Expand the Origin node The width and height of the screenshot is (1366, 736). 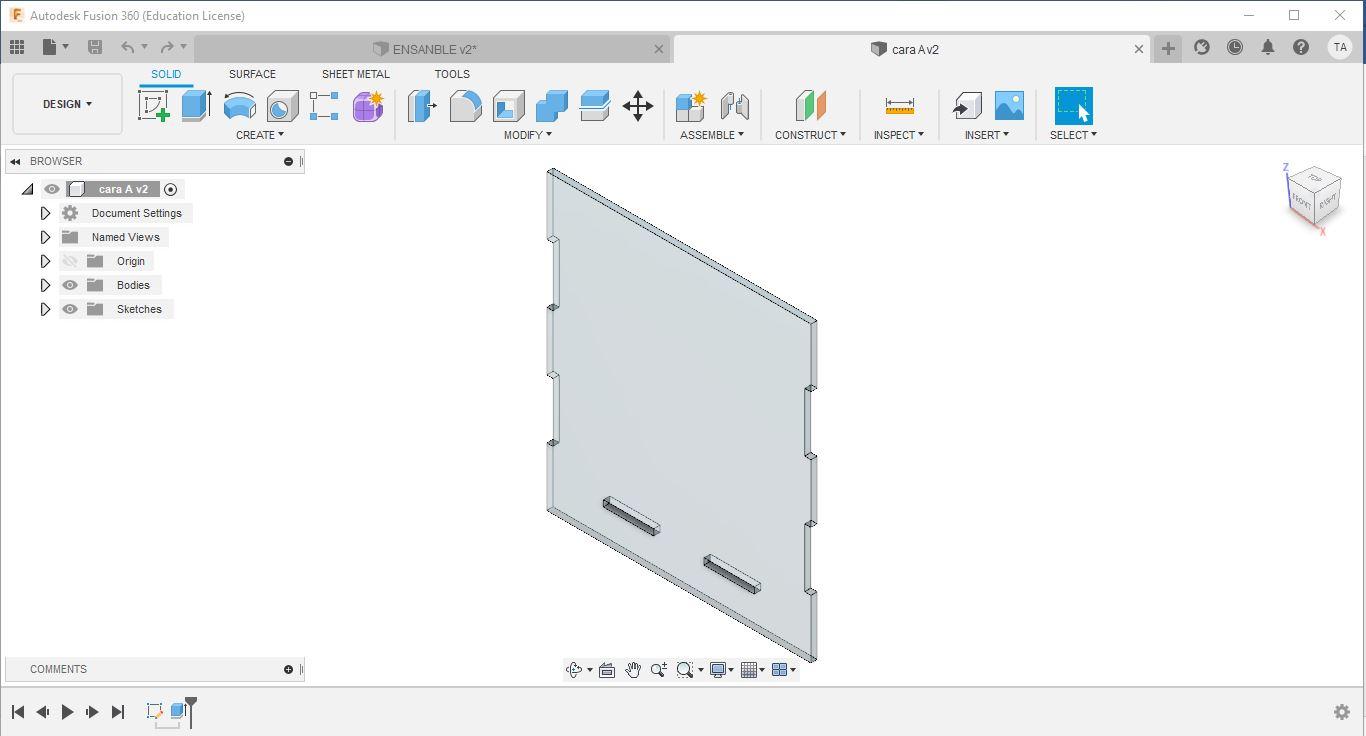click(x=45, y=261)
